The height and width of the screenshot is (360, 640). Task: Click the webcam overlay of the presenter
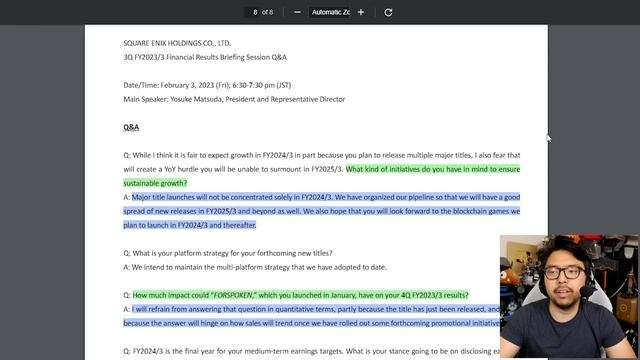[569, 297]
